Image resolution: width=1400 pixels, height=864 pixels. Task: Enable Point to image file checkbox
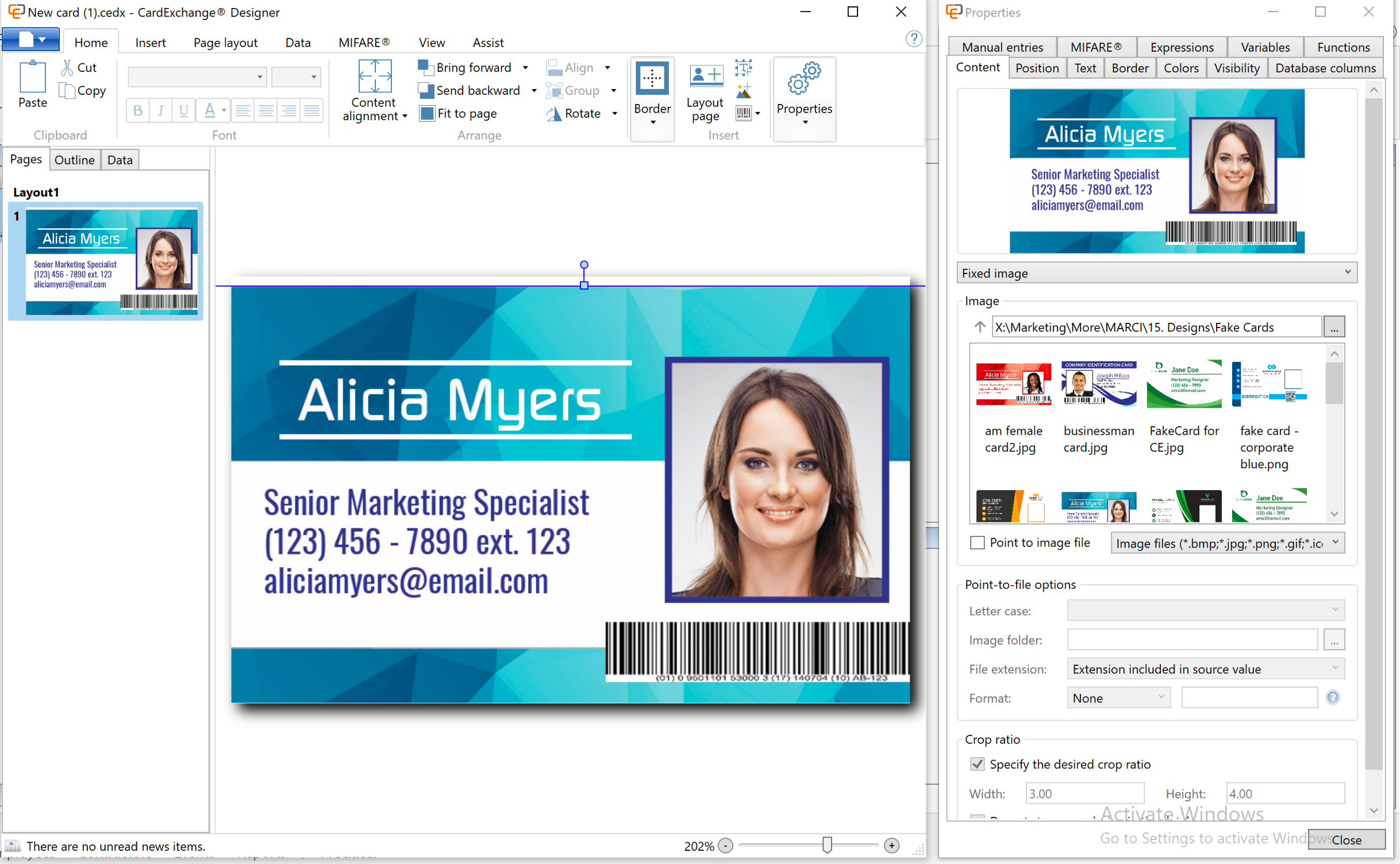tap(977, 543)
